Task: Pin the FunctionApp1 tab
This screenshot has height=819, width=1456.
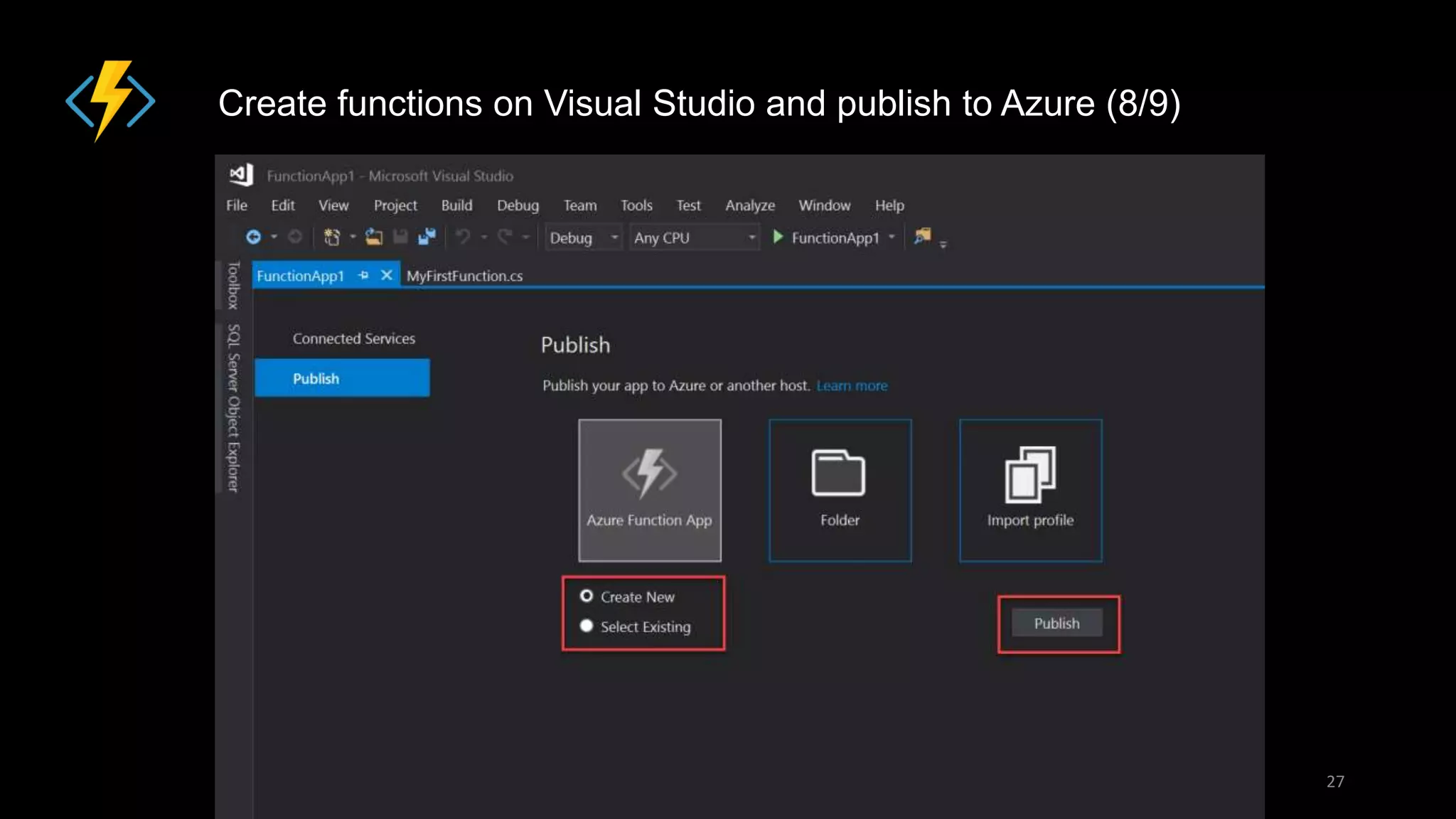Action: [363, 275]
